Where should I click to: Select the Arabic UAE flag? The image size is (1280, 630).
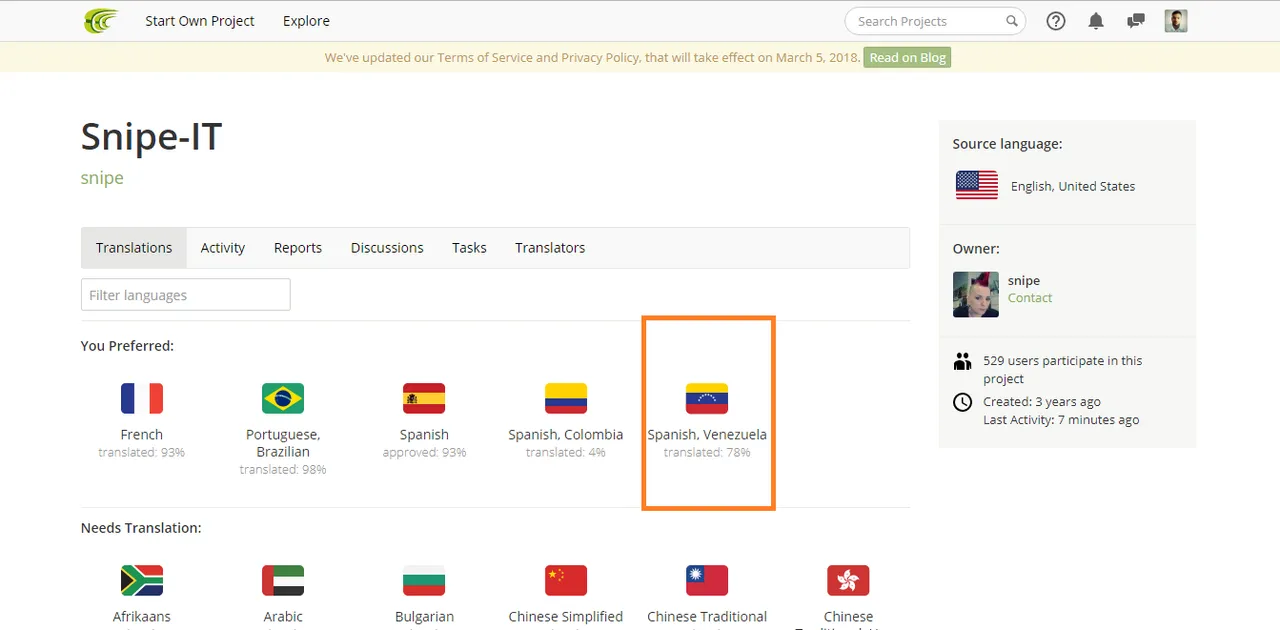click(283, 580)
